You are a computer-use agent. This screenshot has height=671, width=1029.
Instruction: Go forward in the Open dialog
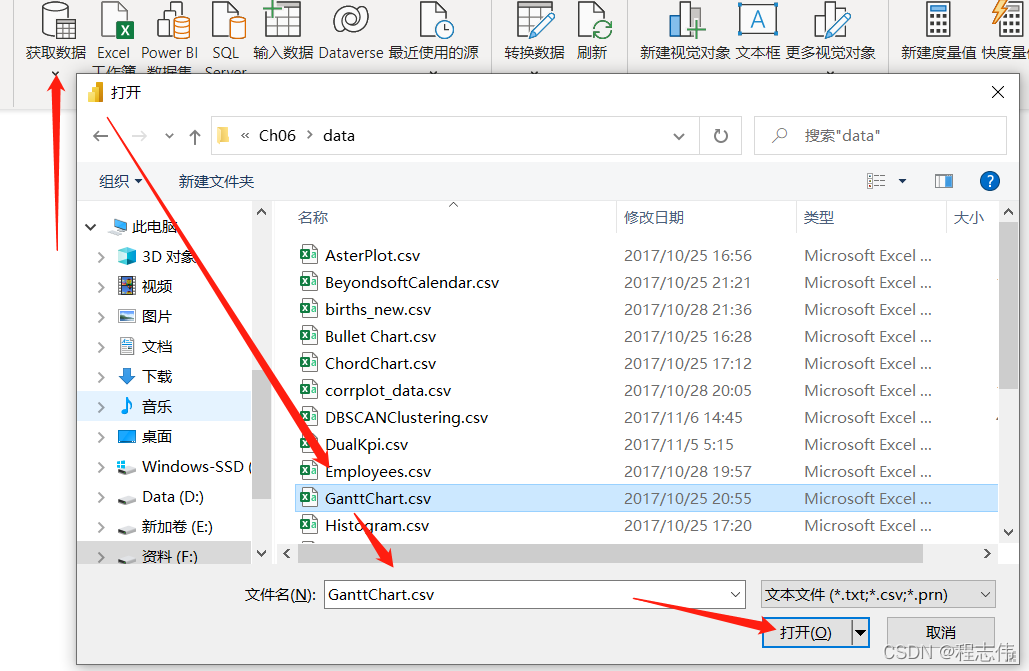pos(139,136)
